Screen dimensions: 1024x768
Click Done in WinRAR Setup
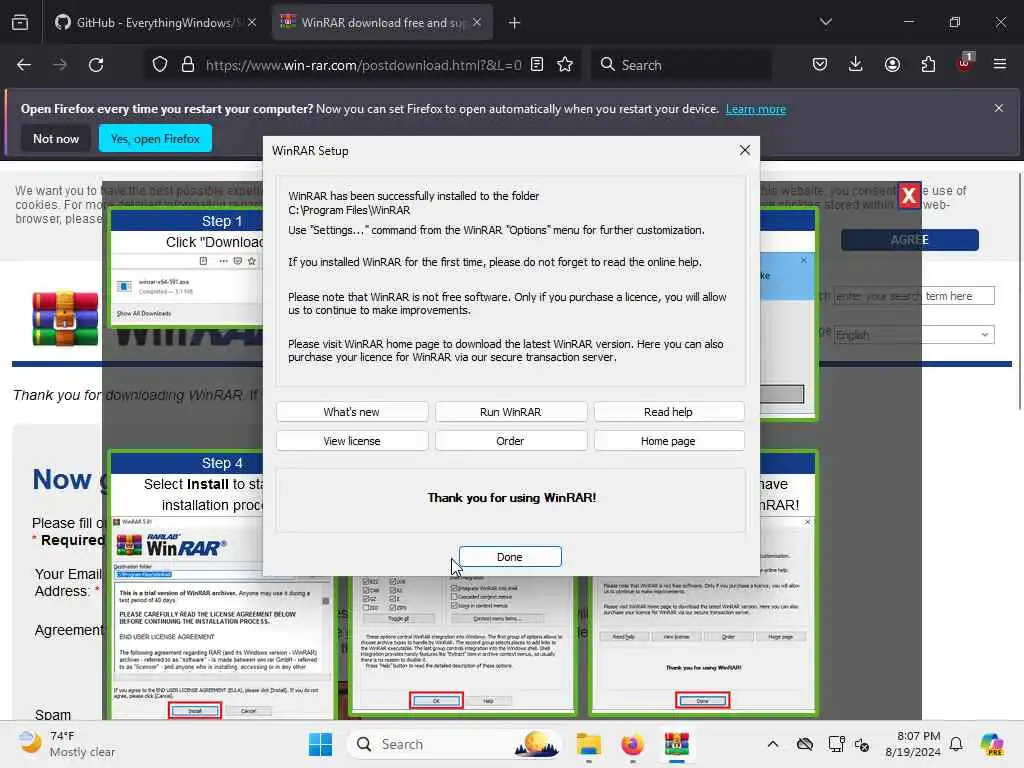[x=509, y=556]
